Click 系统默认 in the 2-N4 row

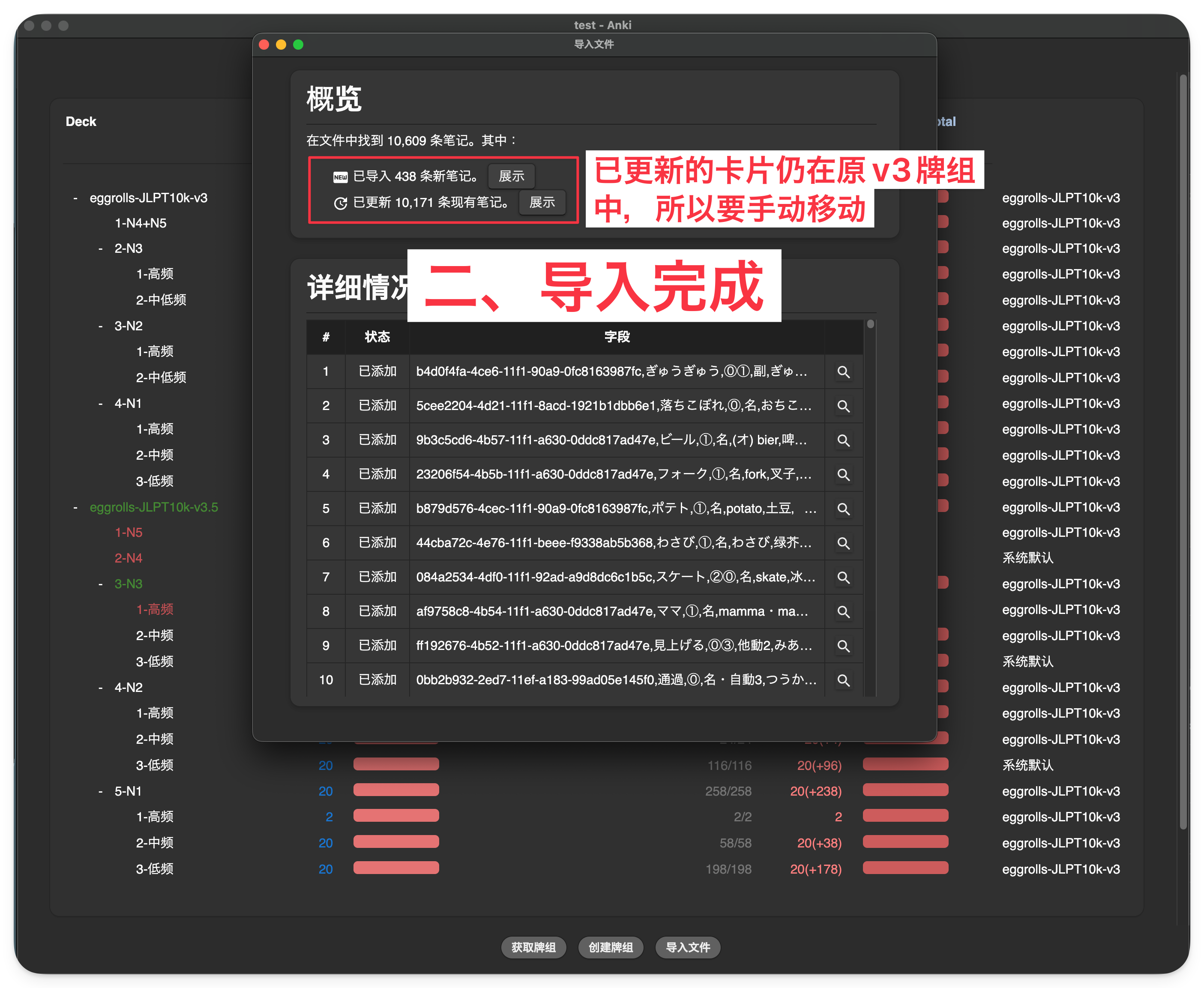click(x=1027, y=558)
